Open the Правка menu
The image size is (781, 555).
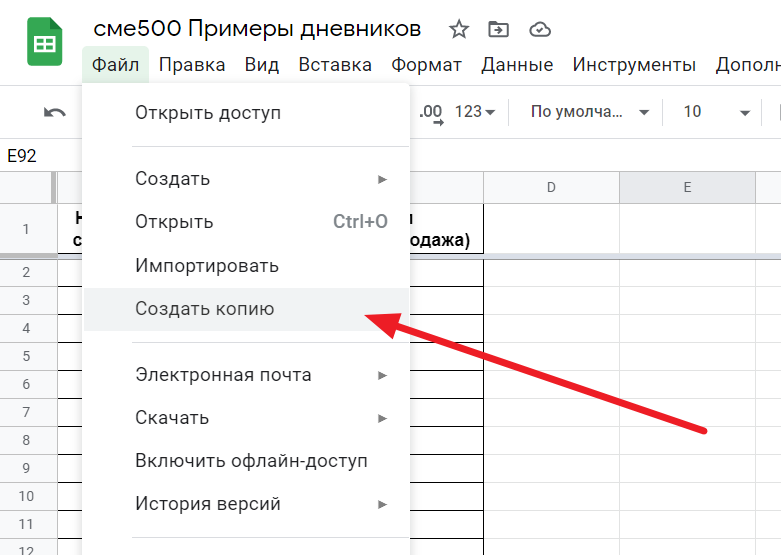[191, 65]
